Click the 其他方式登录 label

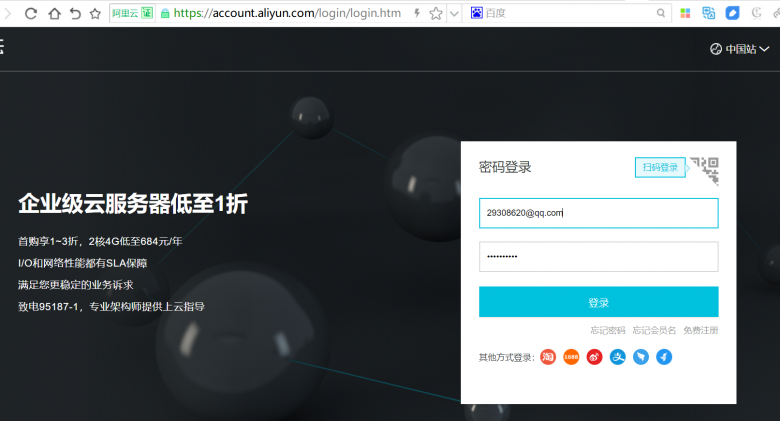pyautogui.click(x=506, y=357)
